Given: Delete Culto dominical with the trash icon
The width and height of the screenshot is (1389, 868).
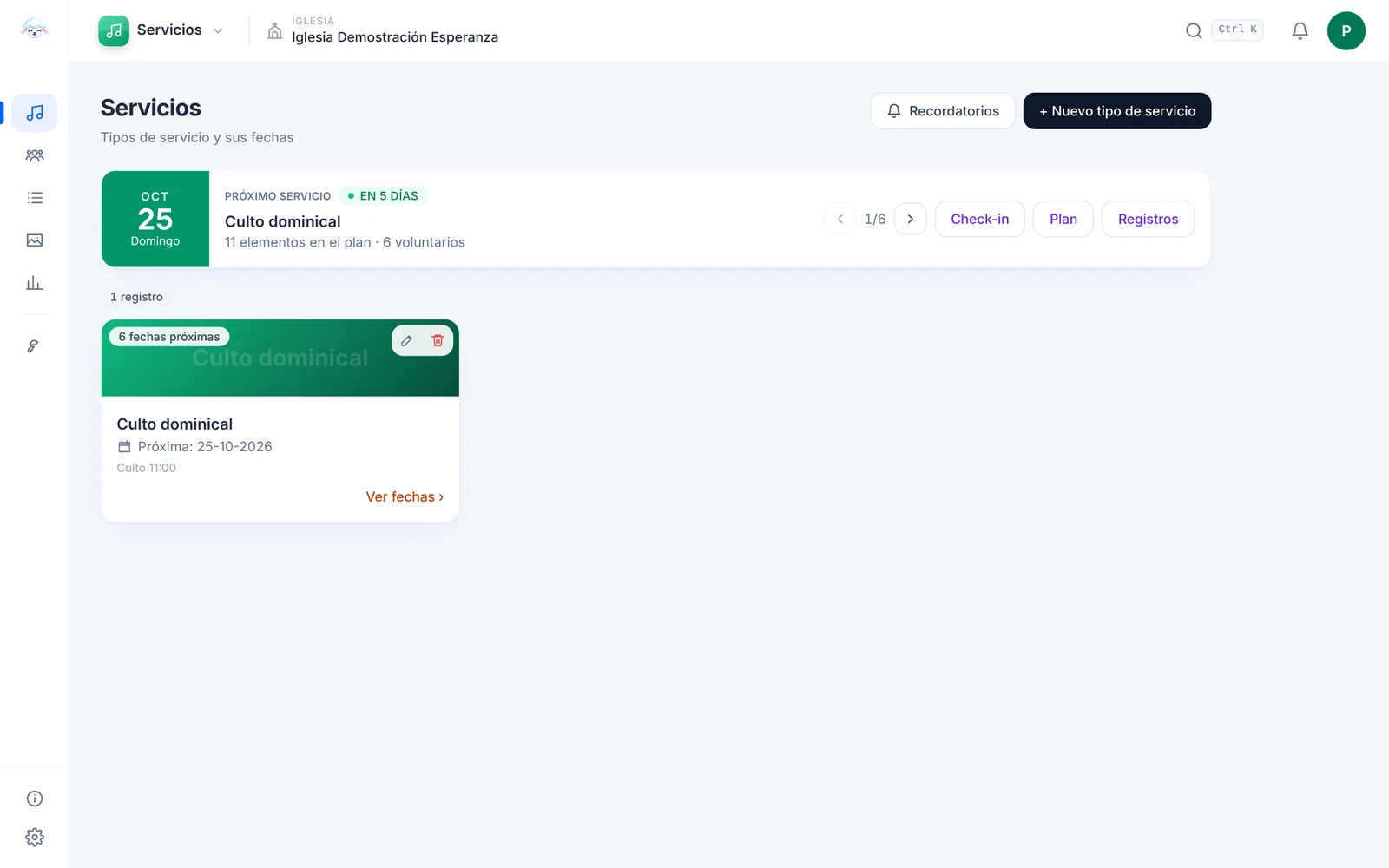Looking at the screenshot, I should (x=438, y=340).
